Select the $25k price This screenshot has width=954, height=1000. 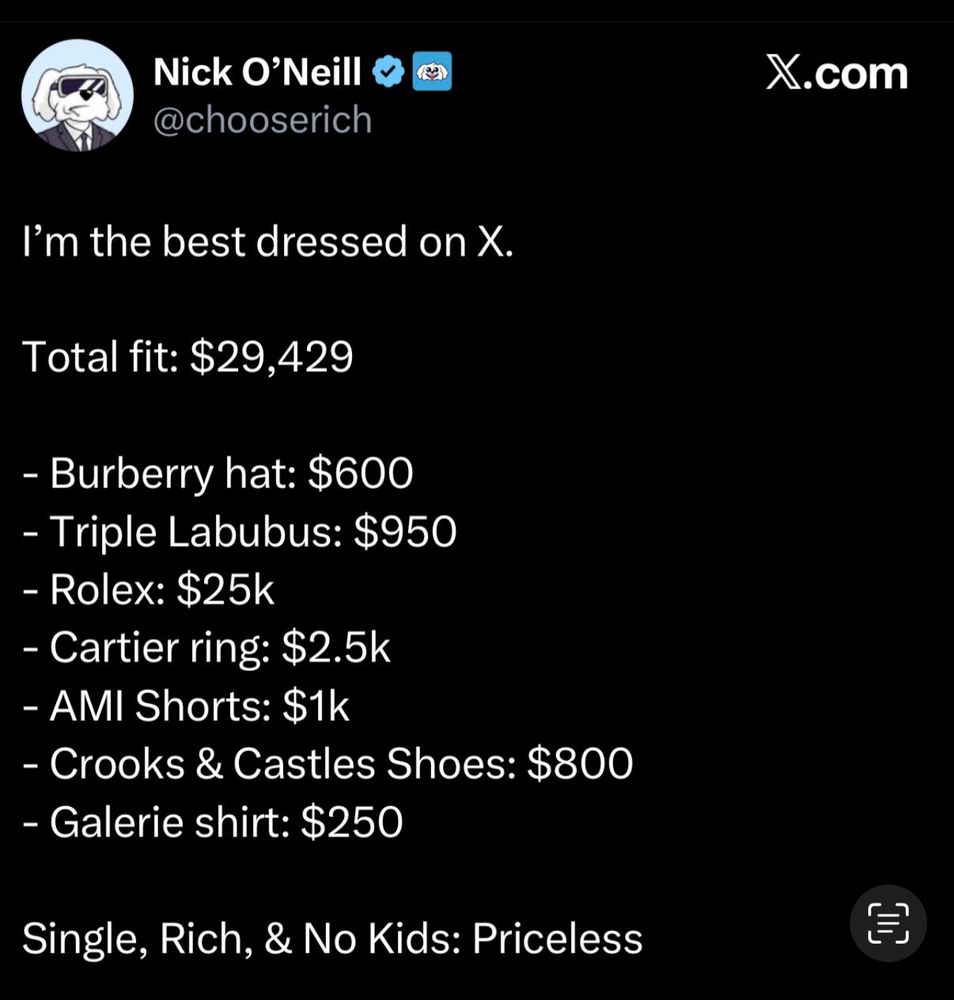pyautogui.click(x=225, y=589)
